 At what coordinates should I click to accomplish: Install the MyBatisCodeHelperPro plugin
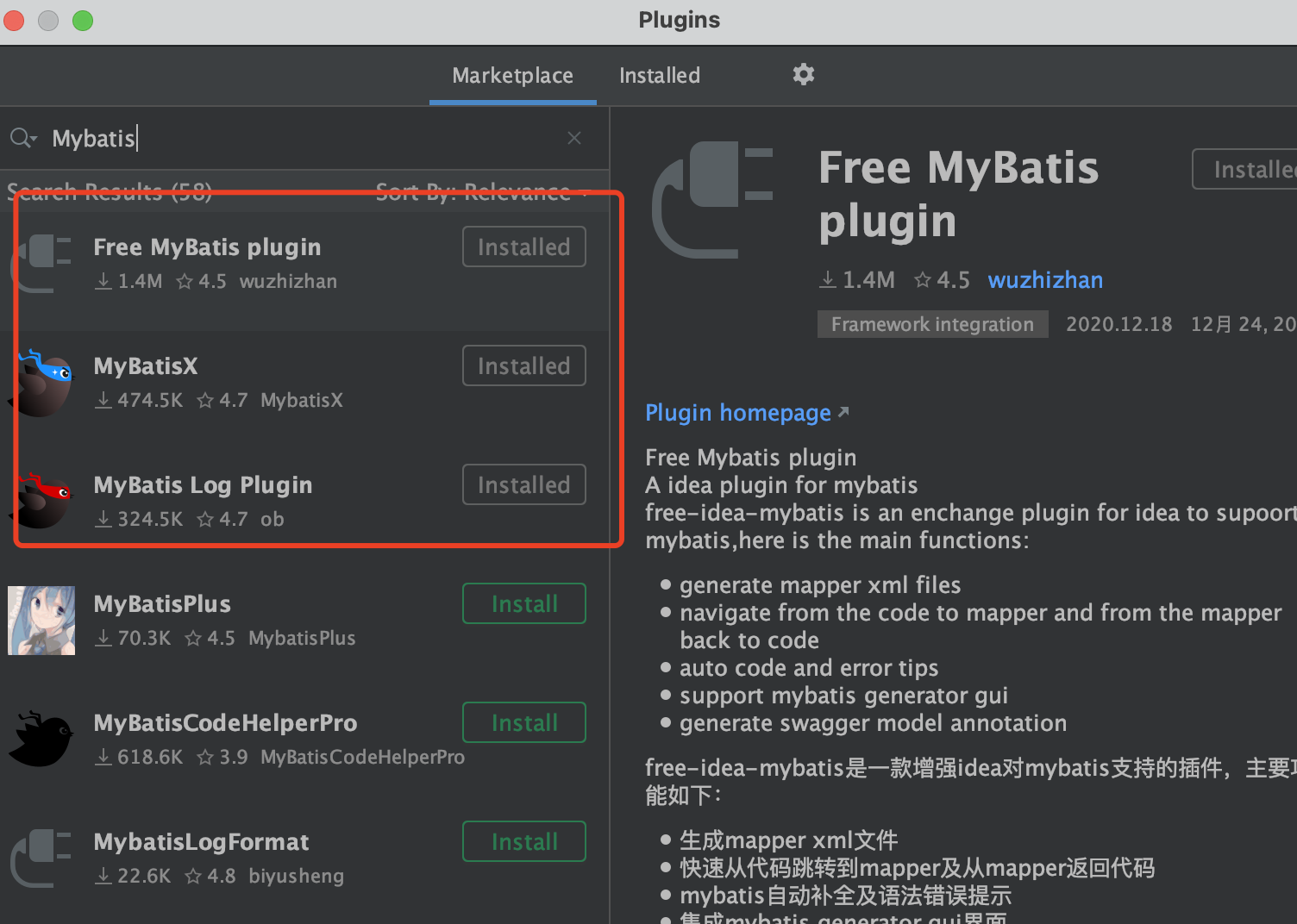(x=523, y=722)
